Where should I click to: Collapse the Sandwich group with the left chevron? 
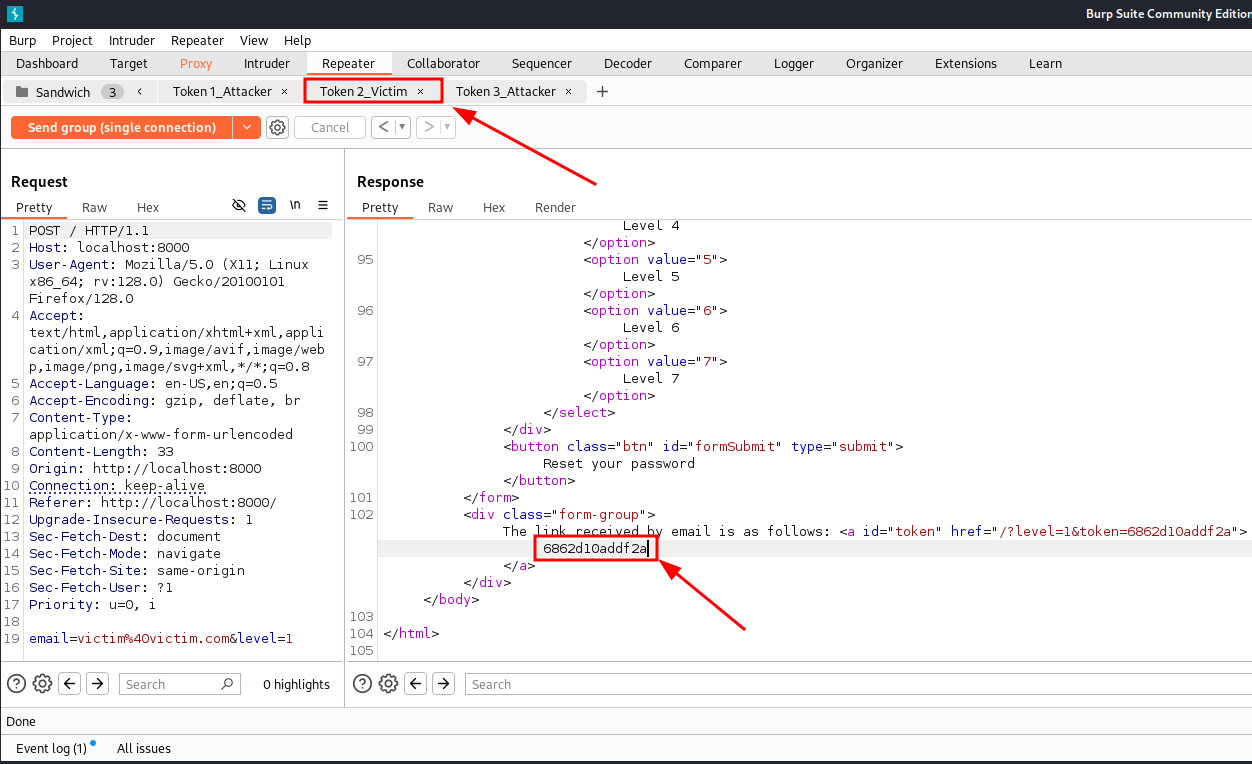tap(140, 91)
